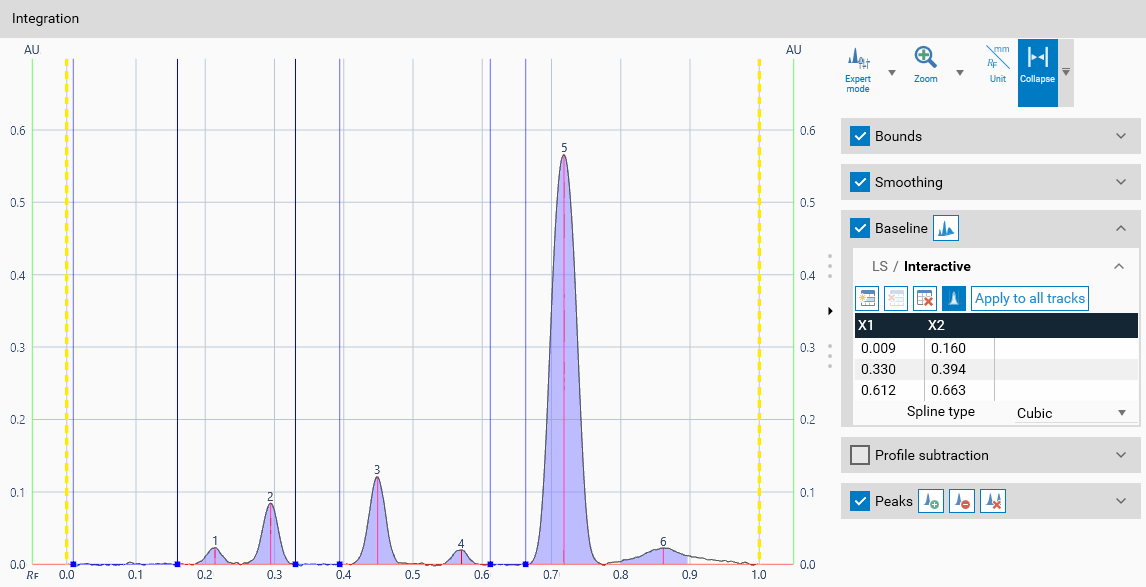Disable the Smoothing checkbox
The width and height of the screenshot is (1146, 587).
[860, 182]
